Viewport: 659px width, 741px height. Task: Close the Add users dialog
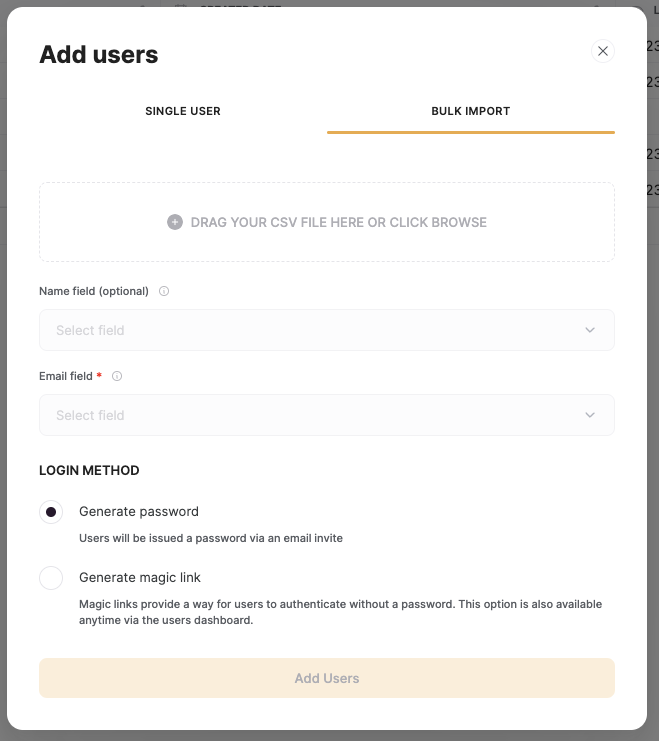[602, 51]
